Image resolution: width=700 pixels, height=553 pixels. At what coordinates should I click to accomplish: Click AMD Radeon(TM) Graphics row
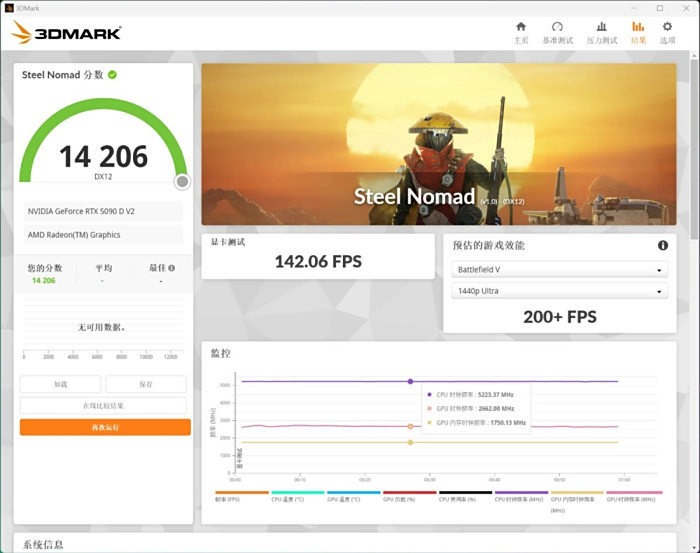(x=103, y=235)
